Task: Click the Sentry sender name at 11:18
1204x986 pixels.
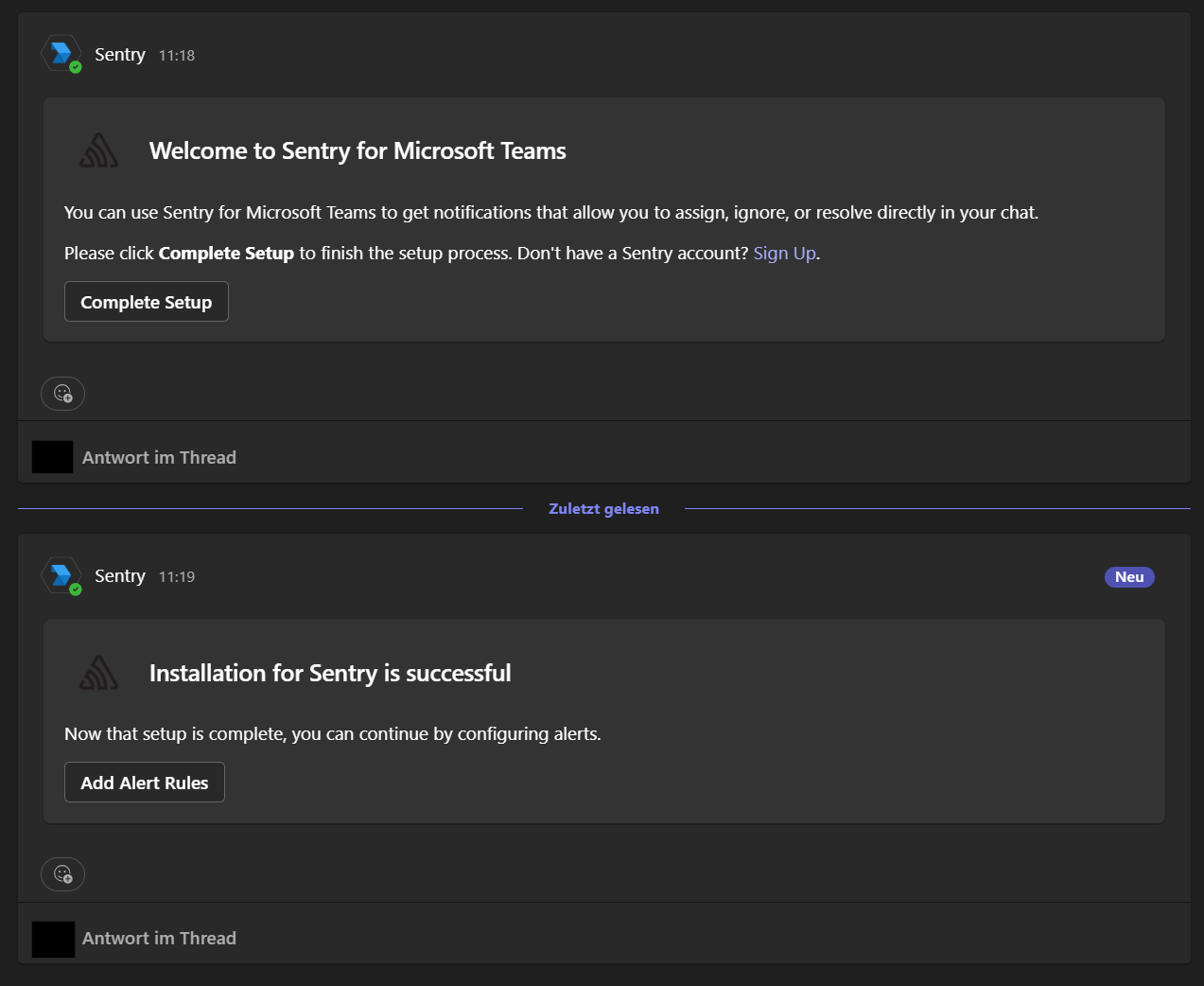Action: click(x=120, y=54)
